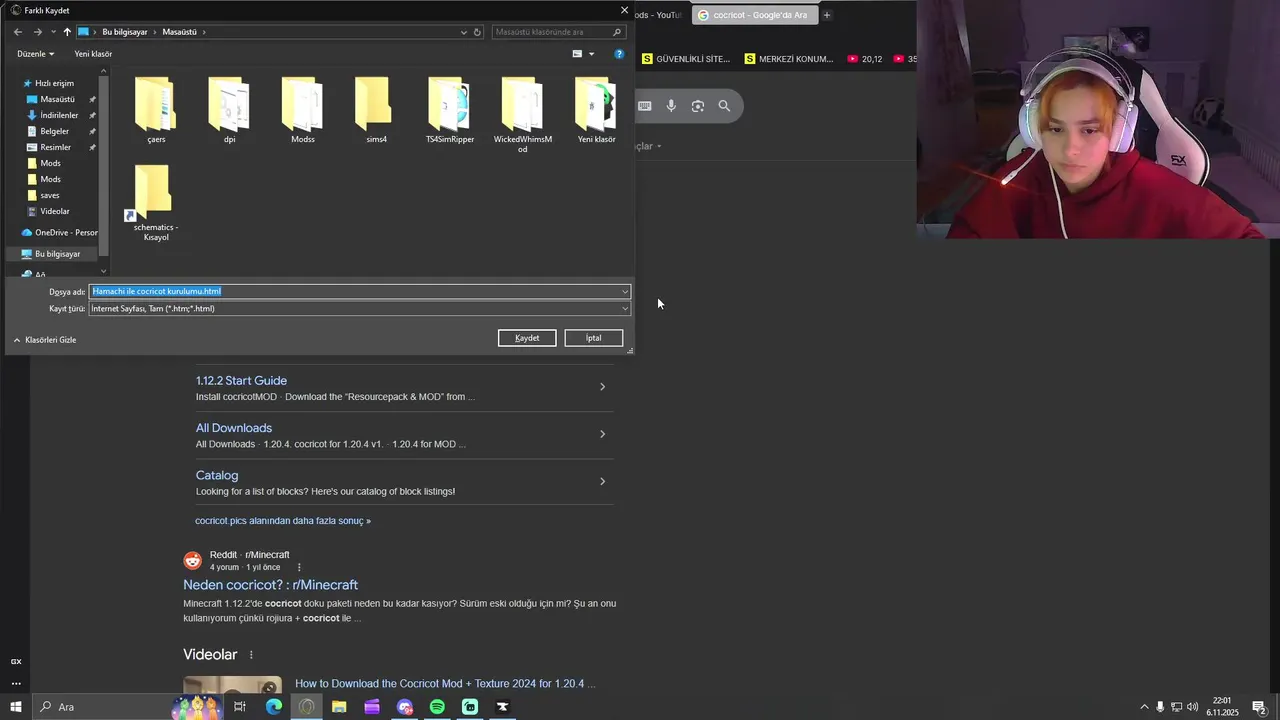The width and height of the screenshot is (1280, 720).
Task: Start voice search with microphone icon
Action: pyautogui.click(x=671, y=106)
